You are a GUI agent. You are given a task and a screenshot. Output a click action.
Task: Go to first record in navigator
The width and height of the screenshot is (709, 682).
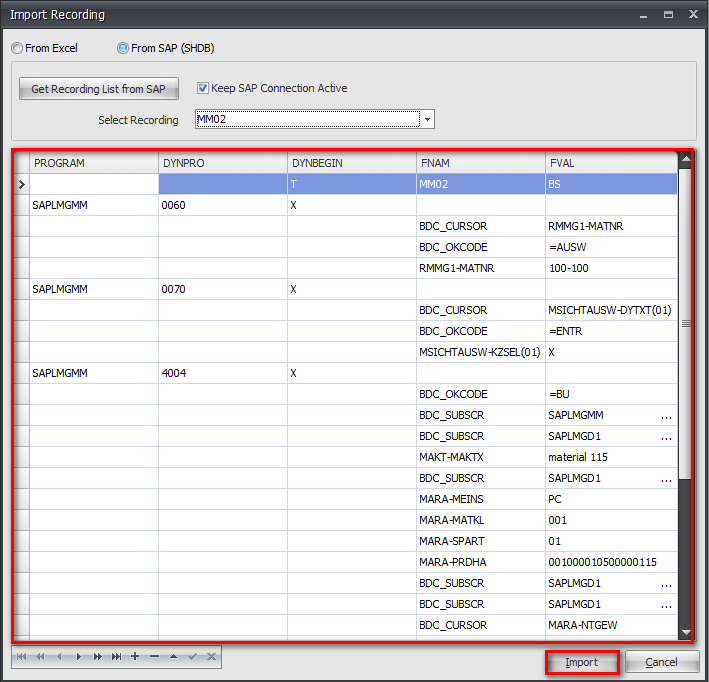click(x=22, y=657)
